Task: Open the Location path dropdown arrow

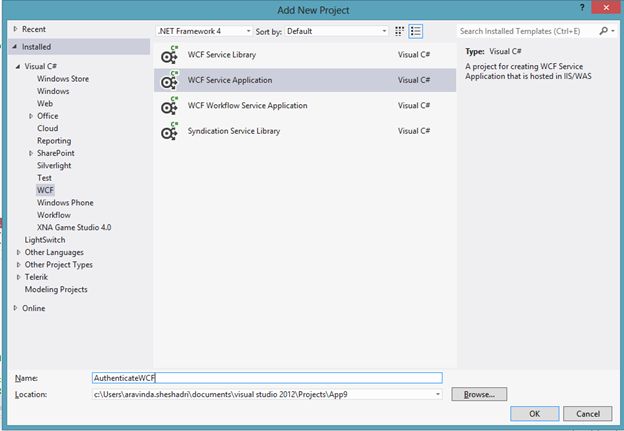Action: pos(437,394)
